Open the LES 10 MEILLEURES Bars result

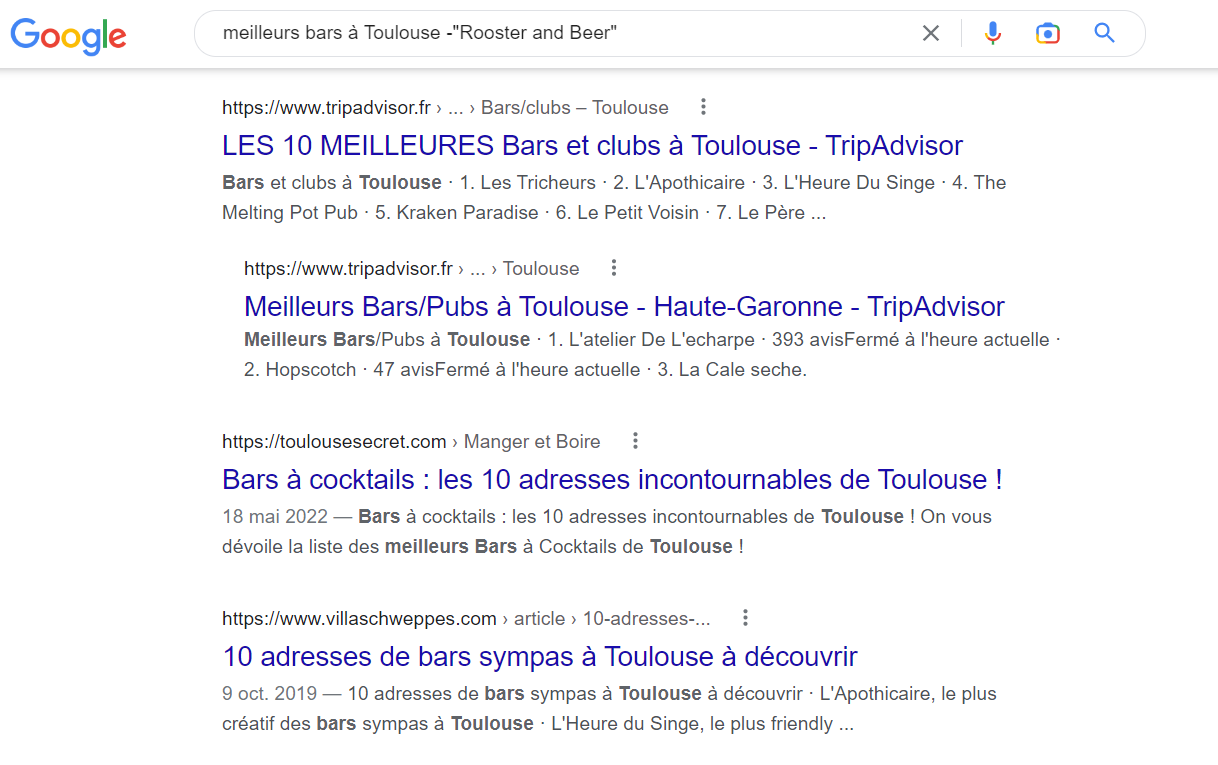pos(592,145)
